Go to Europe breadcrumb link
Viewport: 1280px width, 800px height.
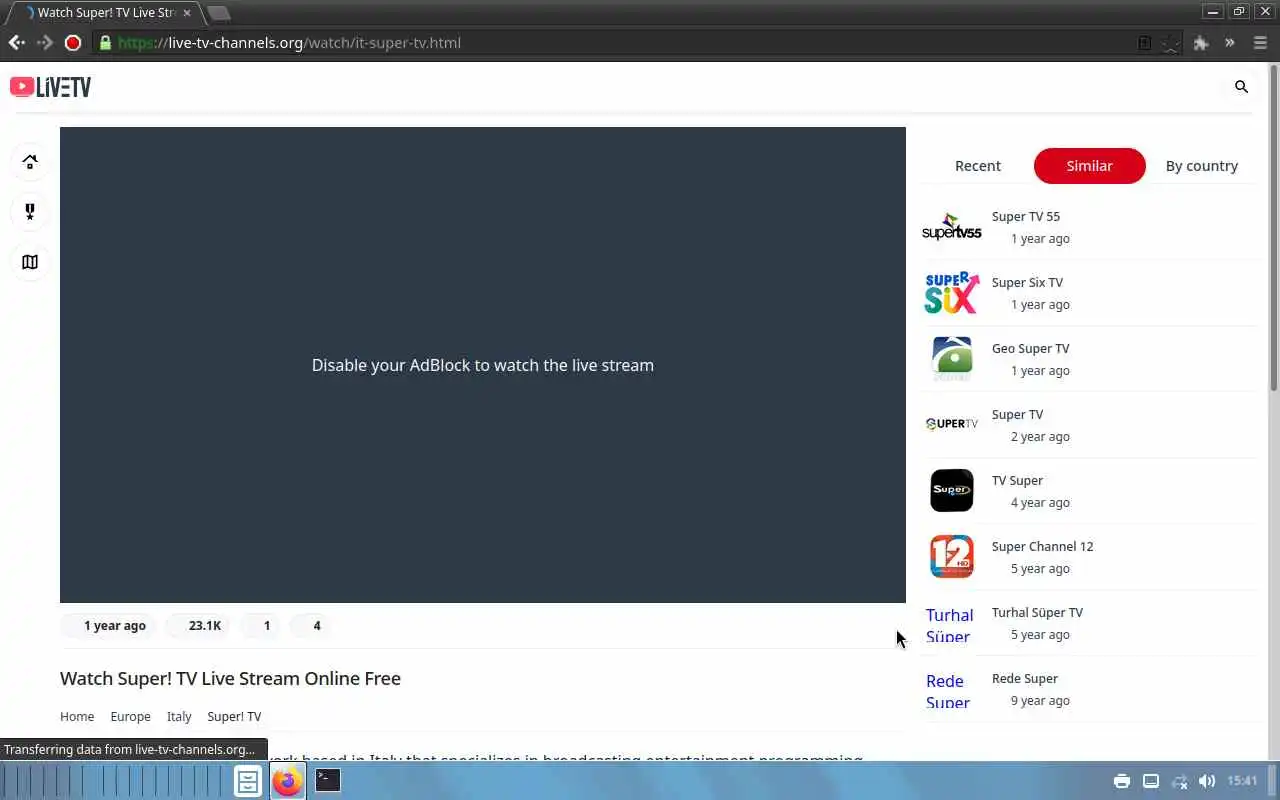pyautogui.click(x=130, y=716)
